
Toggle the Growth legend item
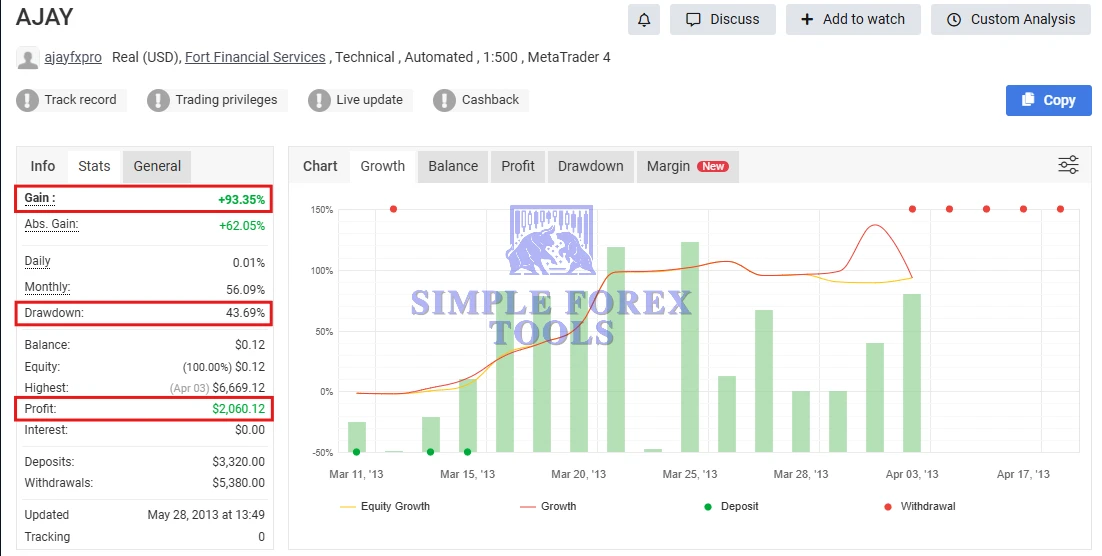pyautogui.click(x=548, y=506)
